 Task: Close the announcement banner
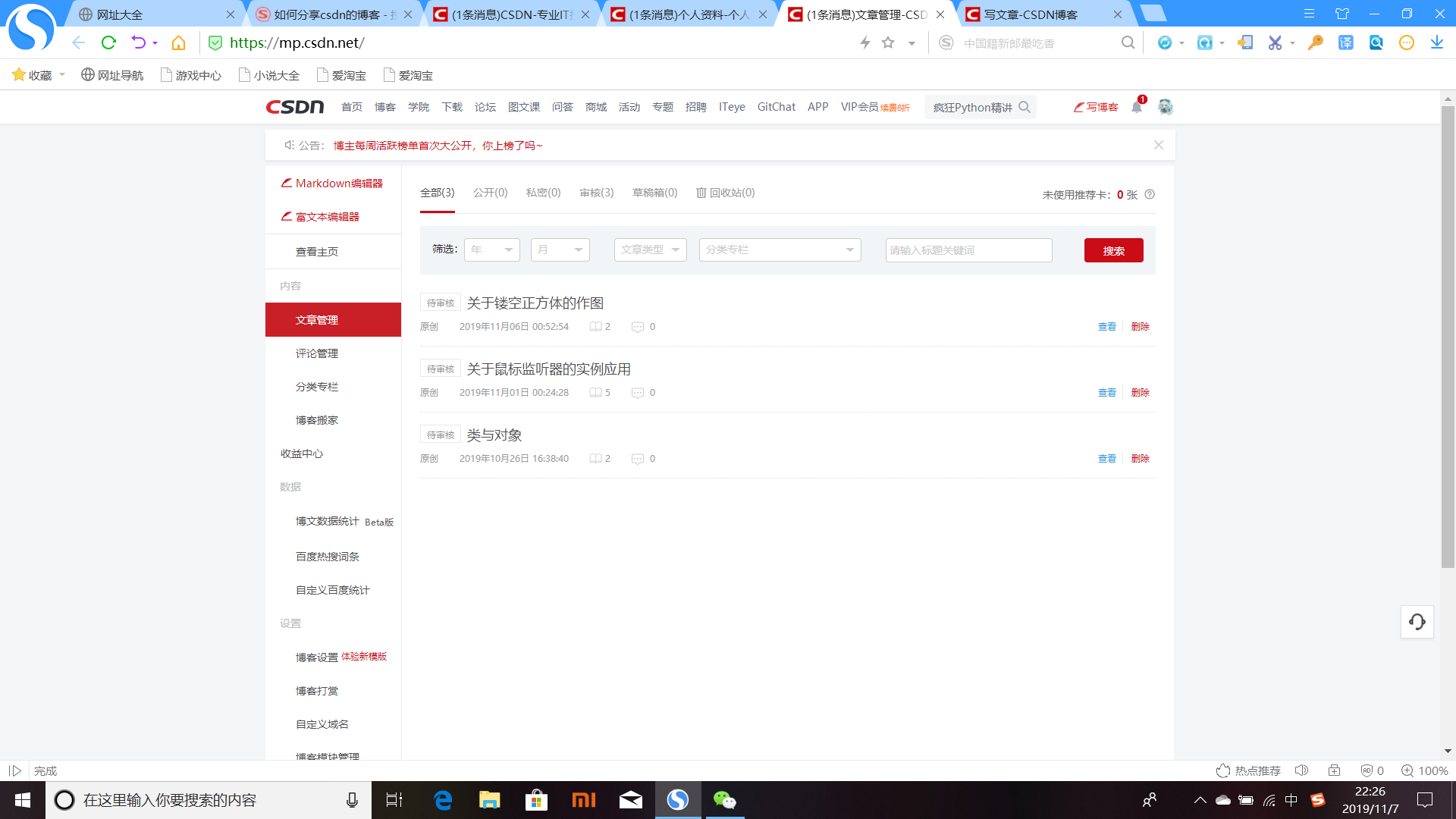point(1158,145)
